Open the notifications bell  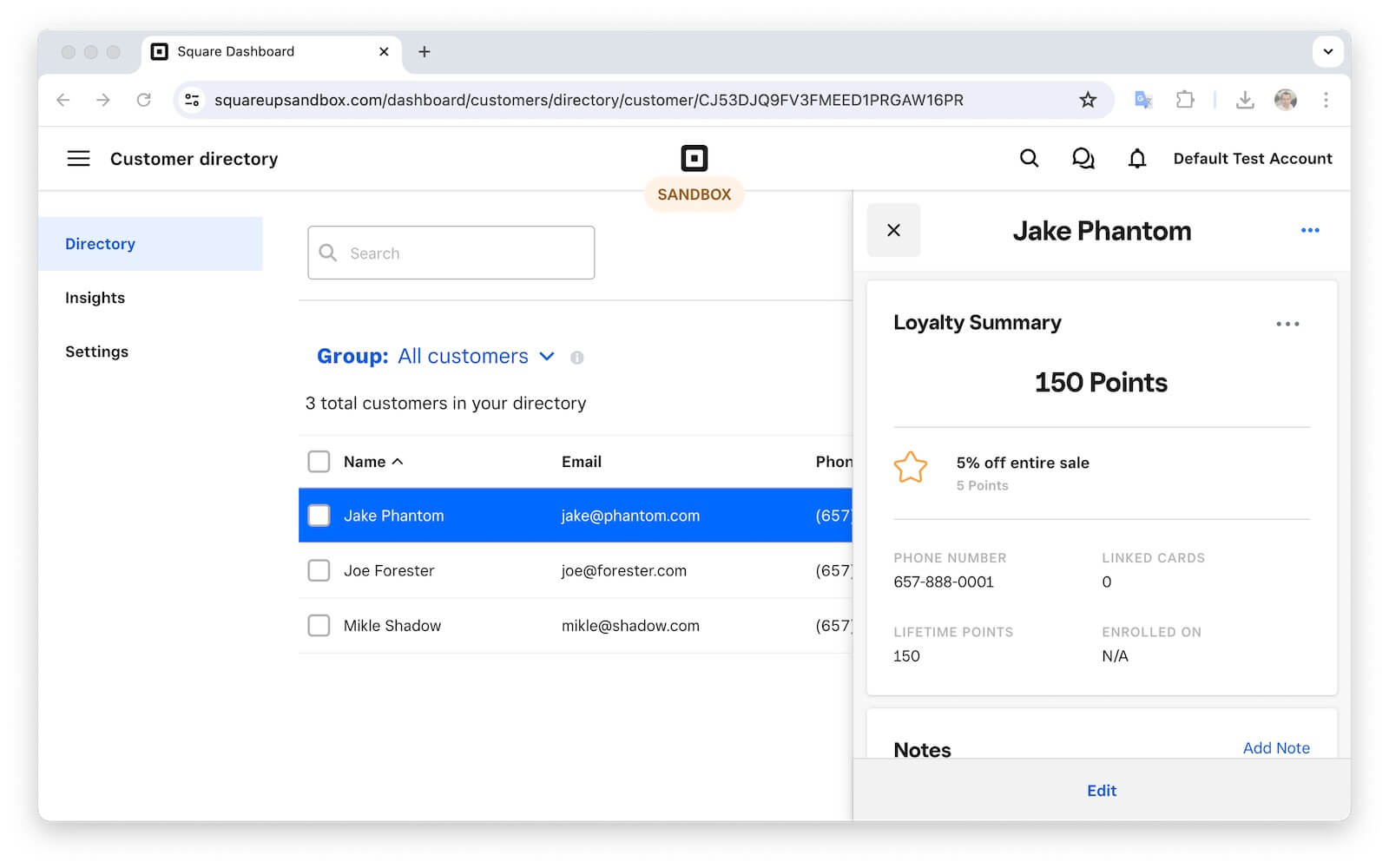tap(1136, 158)
